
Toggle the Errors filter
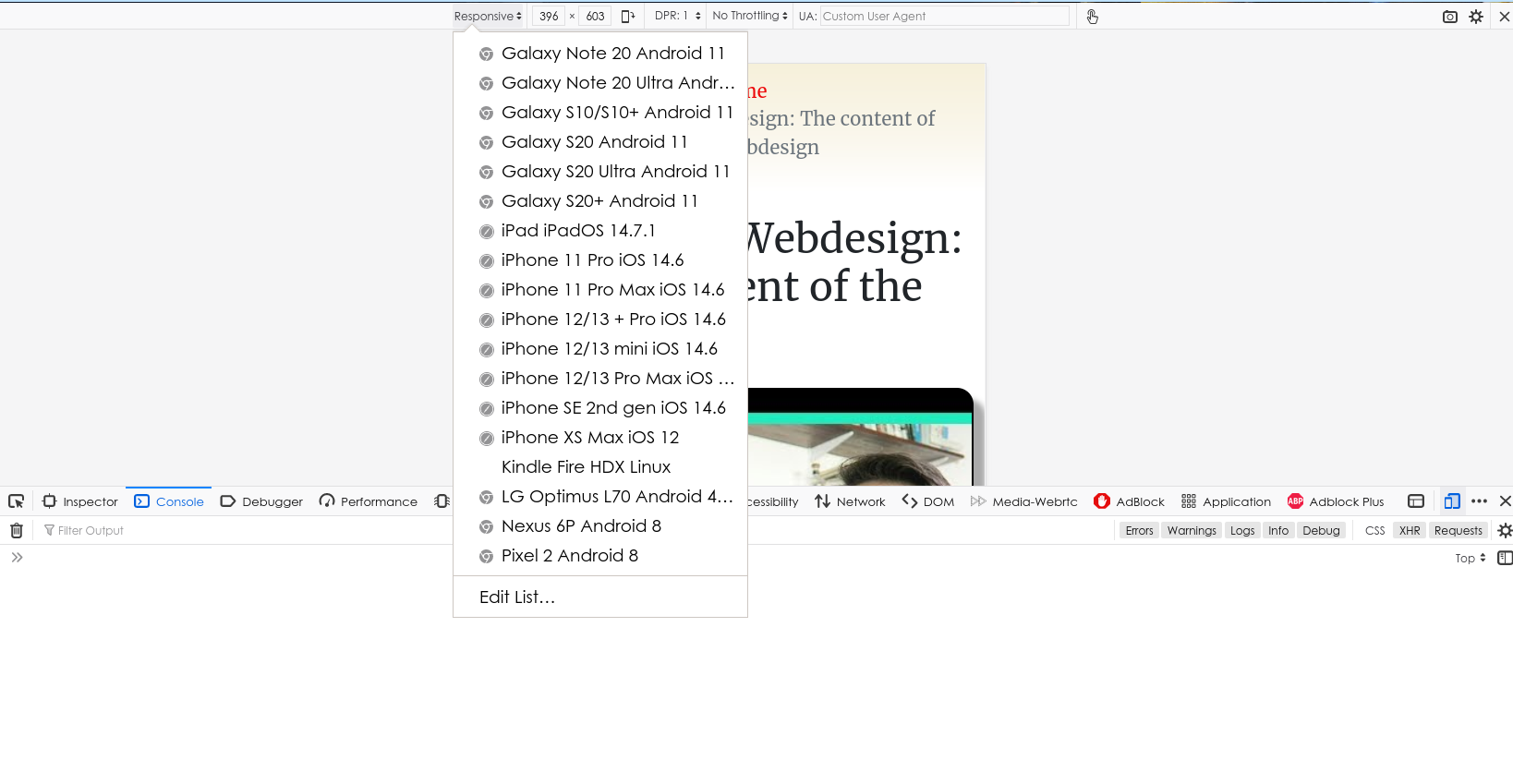(x=1139, y=530)
